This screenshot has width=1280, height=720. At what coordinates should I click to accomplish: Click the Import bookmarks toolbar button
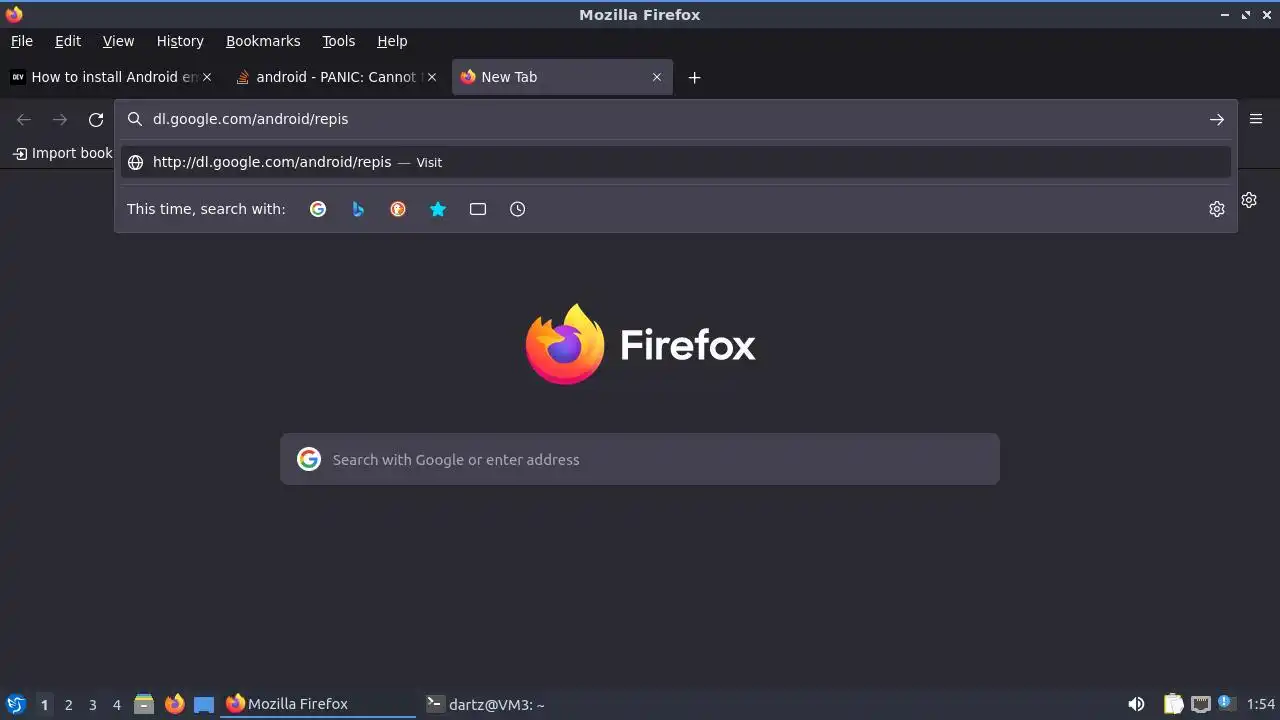coord(63,153)
